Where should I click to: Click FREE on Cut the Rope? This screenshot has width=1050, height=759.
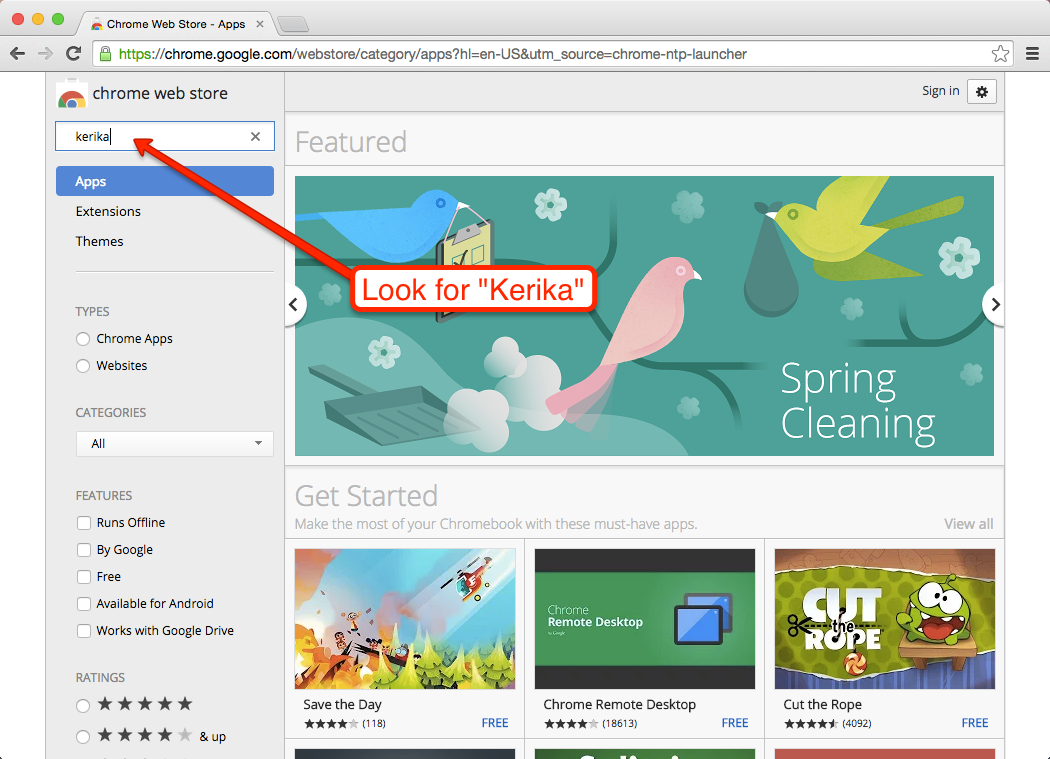[974, 723]
